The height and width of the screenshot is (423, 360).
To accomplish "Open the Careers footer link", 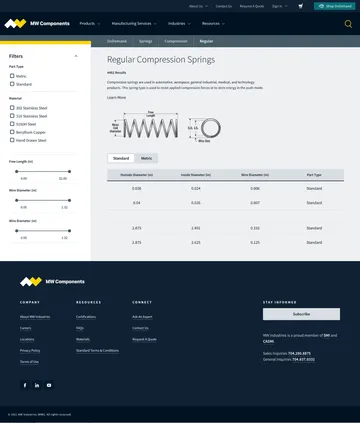I will click(x=25, y=328).
